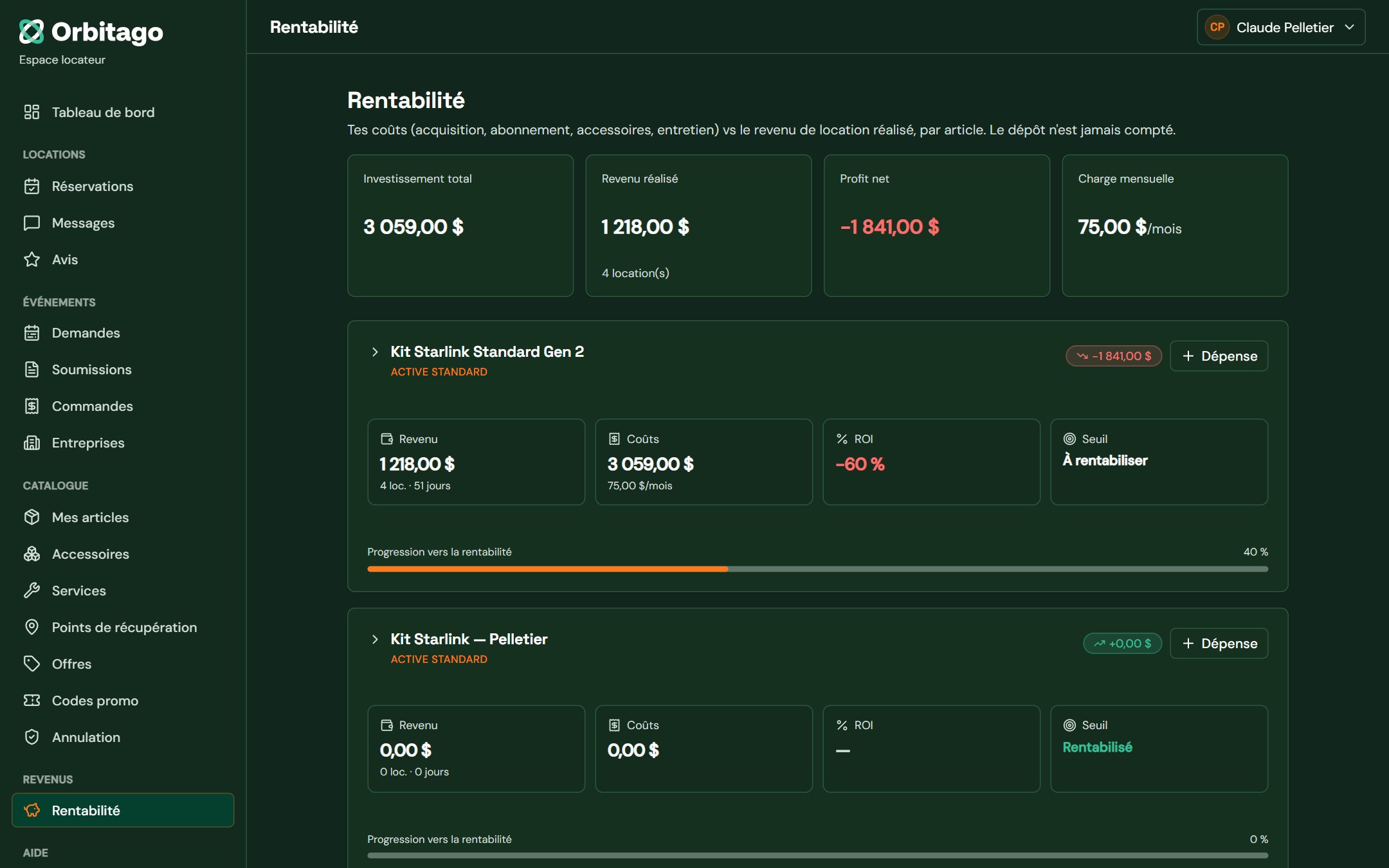Open the Messages page
1389x868 pixels.
coord(123,223)
